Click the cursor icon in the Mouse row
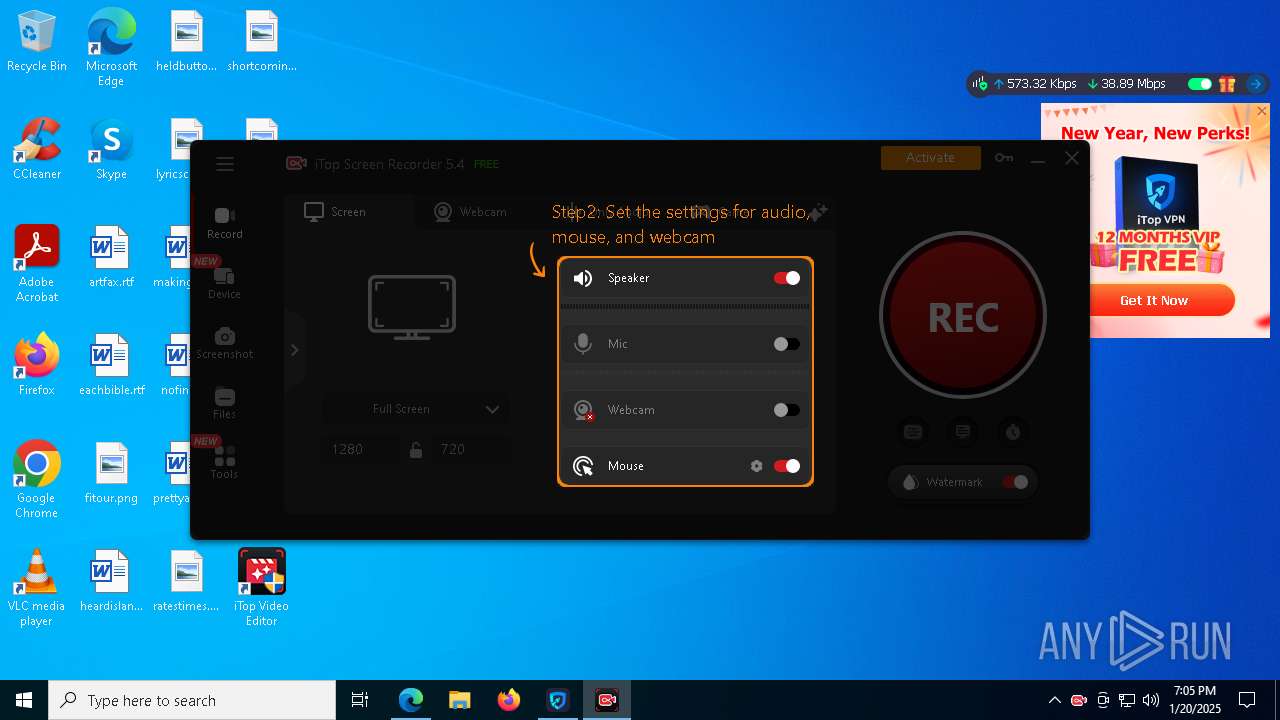The width and height of the screenshot is (1280, 720). click(583, 466)
